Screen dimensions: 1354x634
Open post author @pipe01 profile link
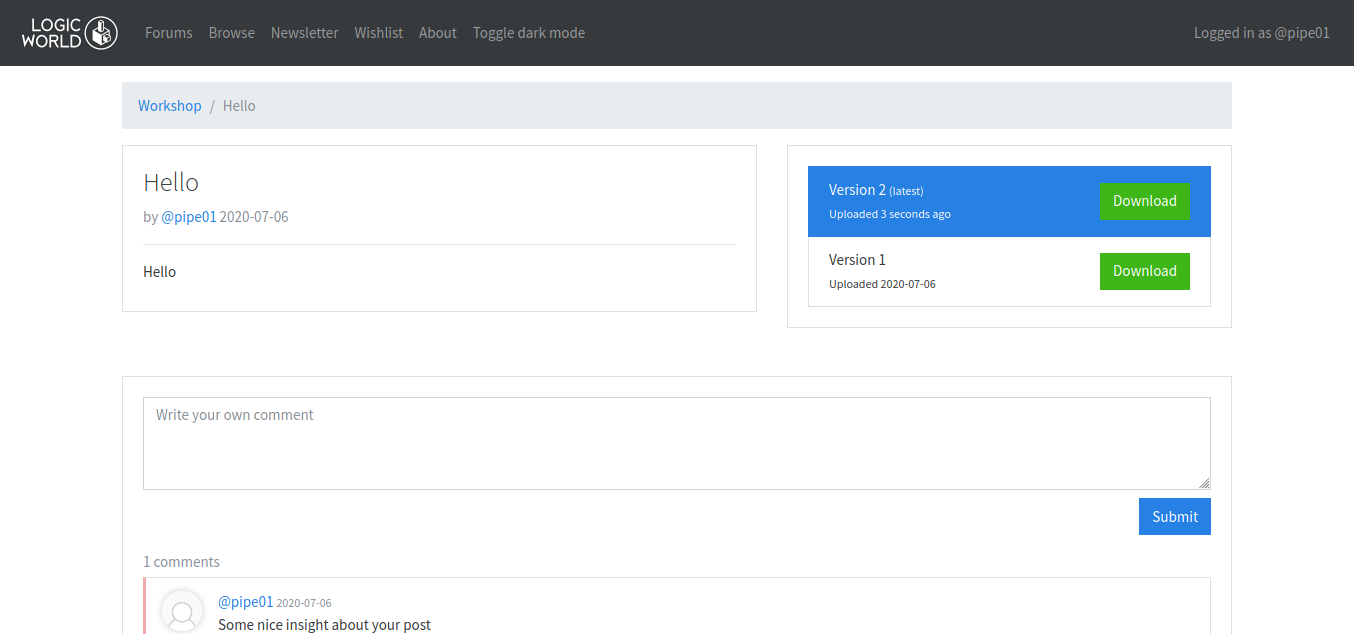pyautogui.click(x=188, y=217)
